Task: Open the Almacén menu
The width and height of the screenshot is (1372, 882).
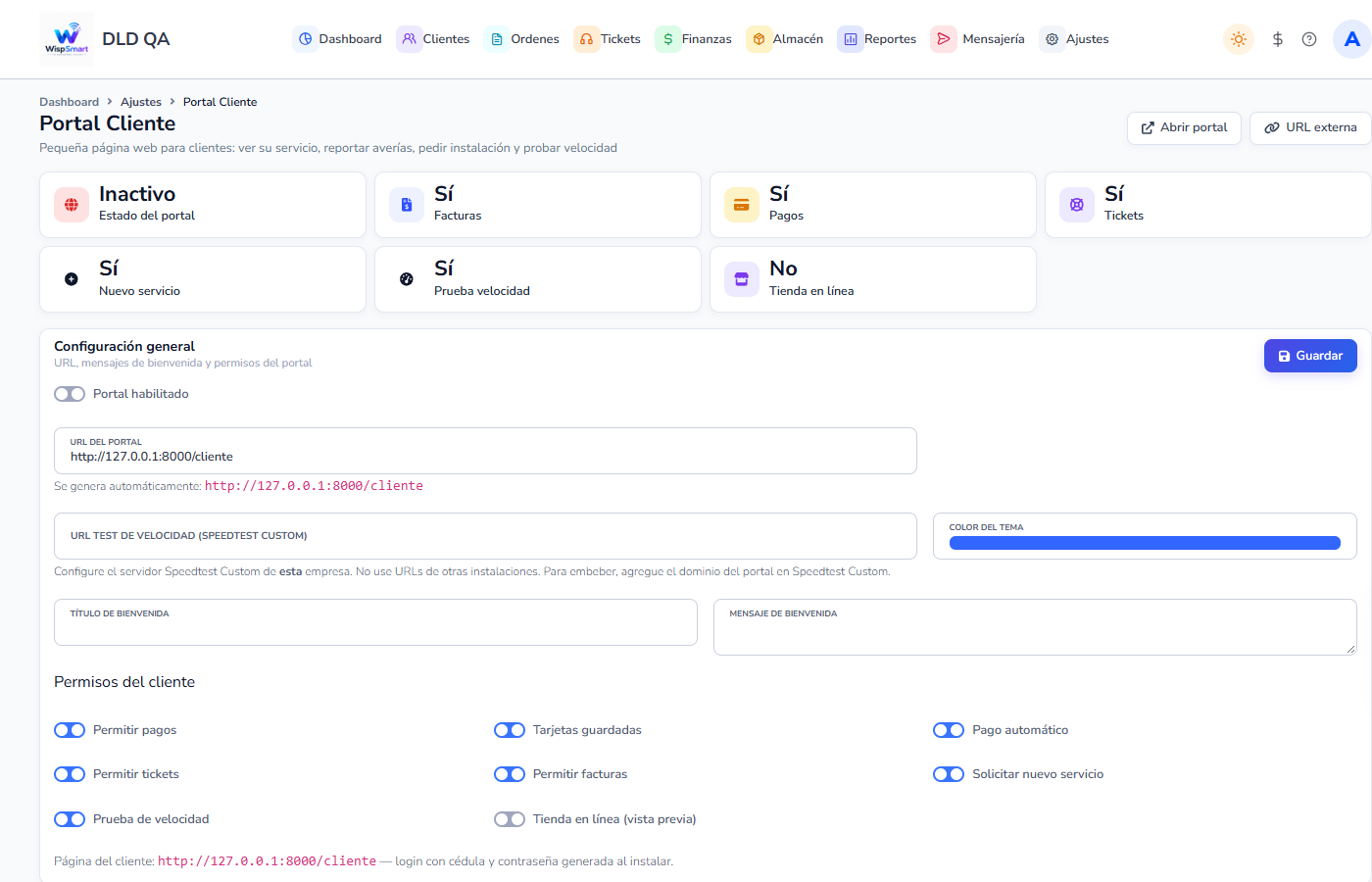Action: pos(786,39)
